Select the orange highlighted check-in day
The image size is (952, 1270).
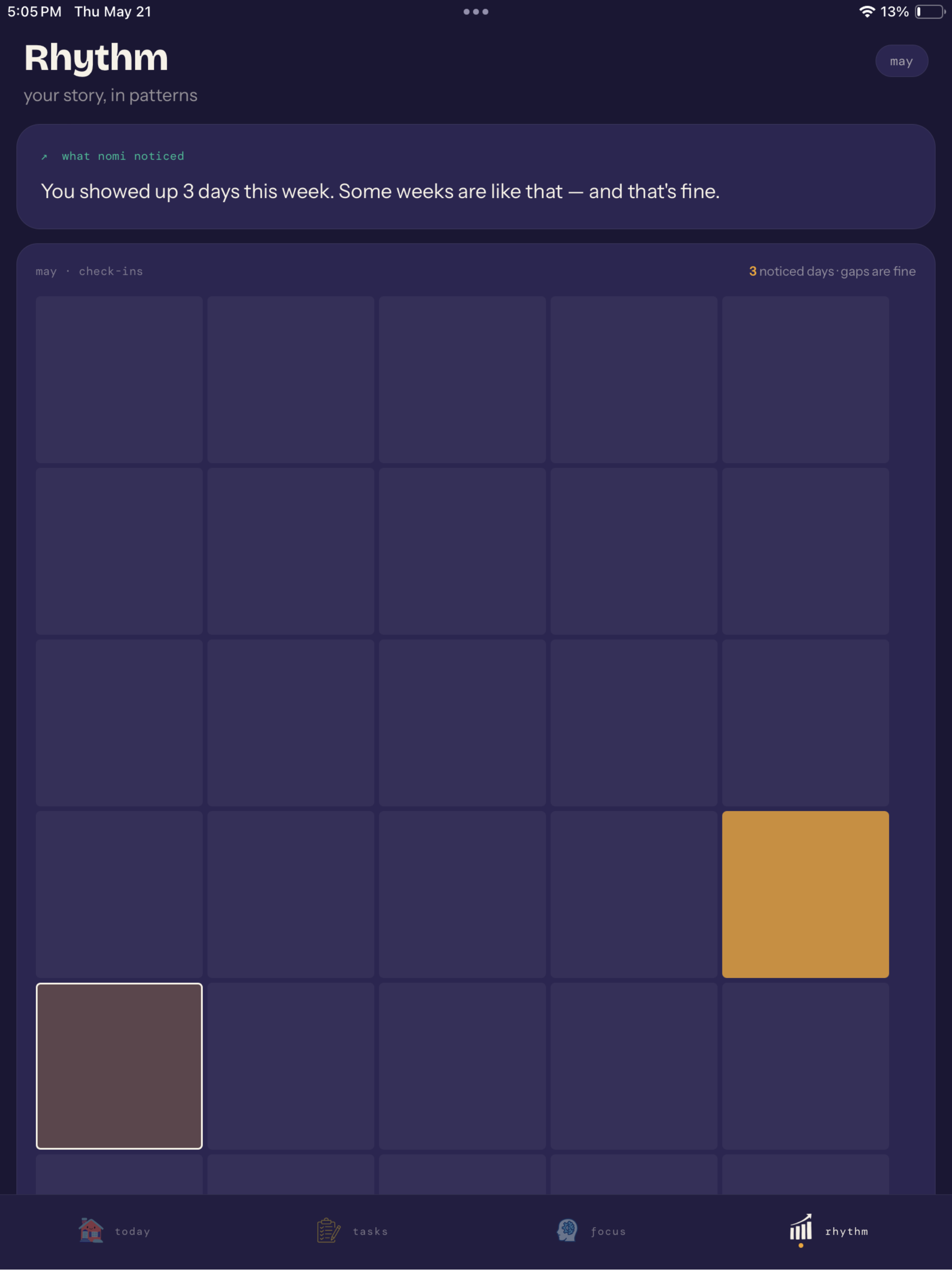(805, 894)
